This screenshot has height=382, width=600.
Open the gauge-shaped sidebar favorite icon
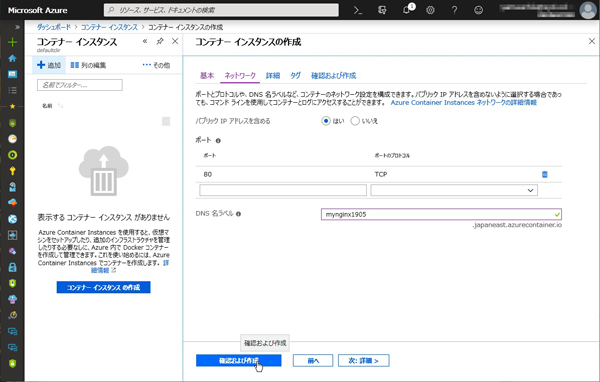(13, 139)
